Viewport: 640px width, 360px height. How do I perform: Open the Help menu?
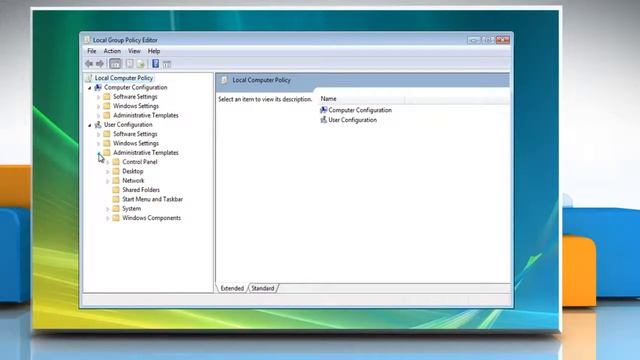pos(154,51)
